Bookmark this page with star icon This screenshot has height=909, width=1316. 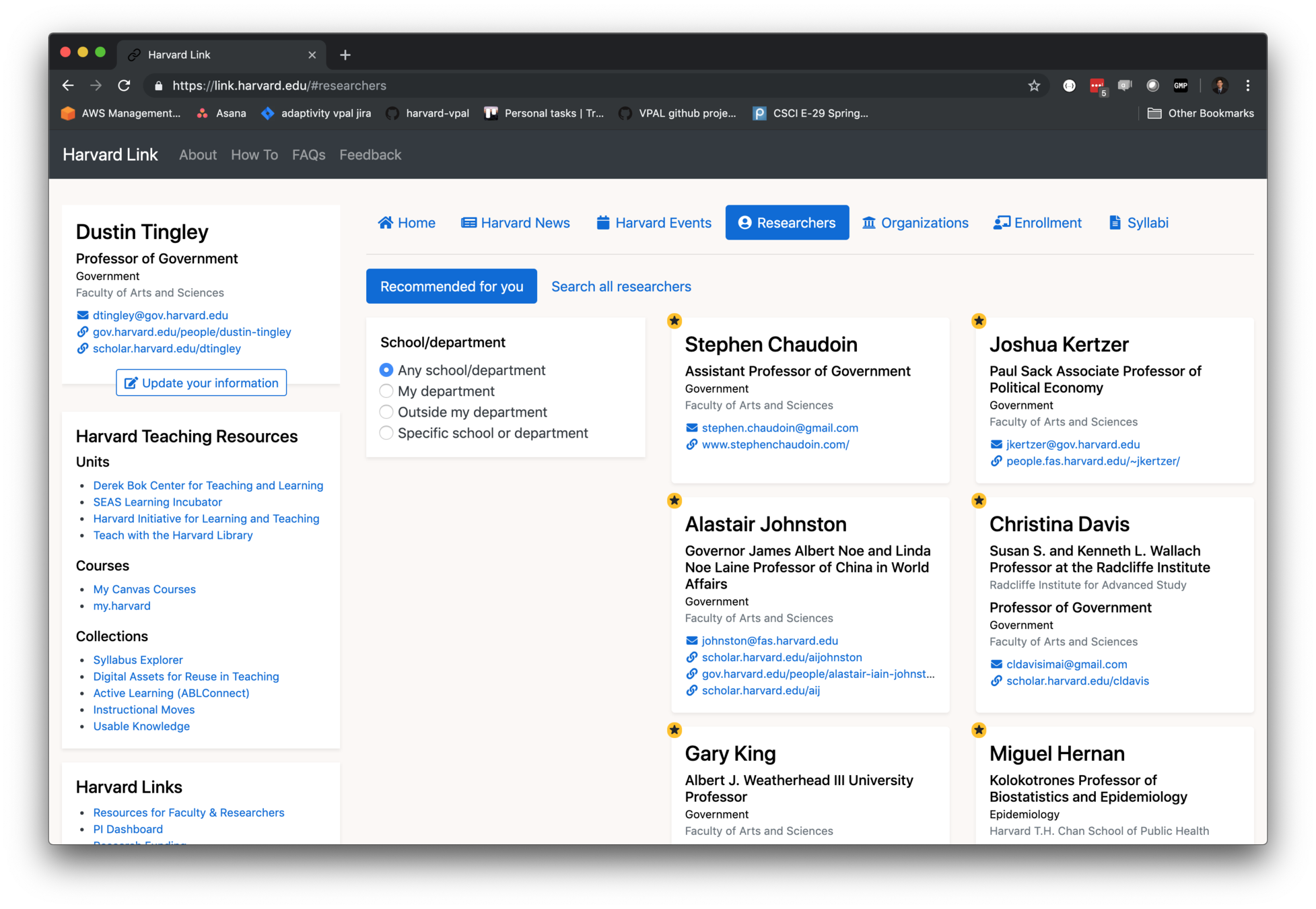(1034, 86)
